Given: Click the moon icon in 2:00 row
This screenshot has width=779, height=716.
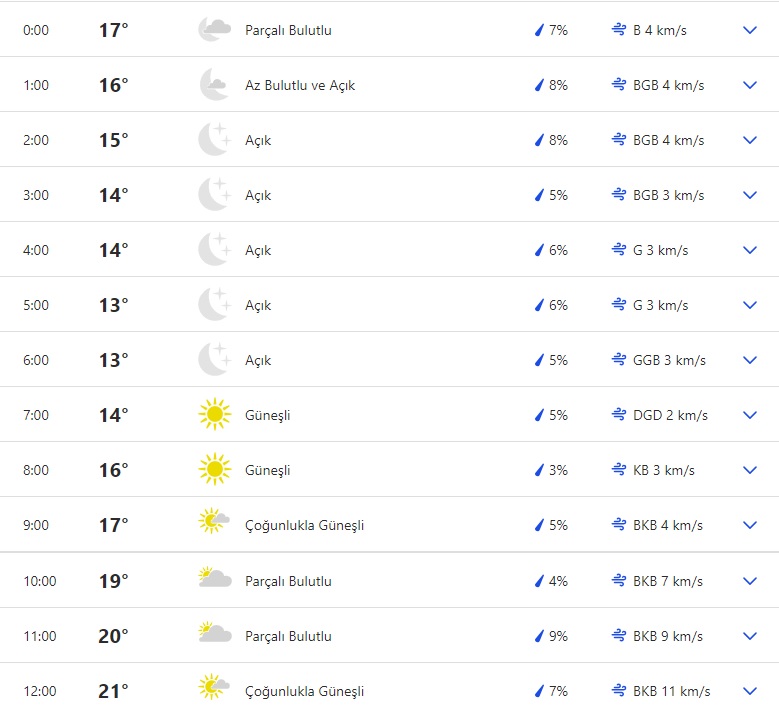Looking at the screenshot, I should click(x=214, y=140).
